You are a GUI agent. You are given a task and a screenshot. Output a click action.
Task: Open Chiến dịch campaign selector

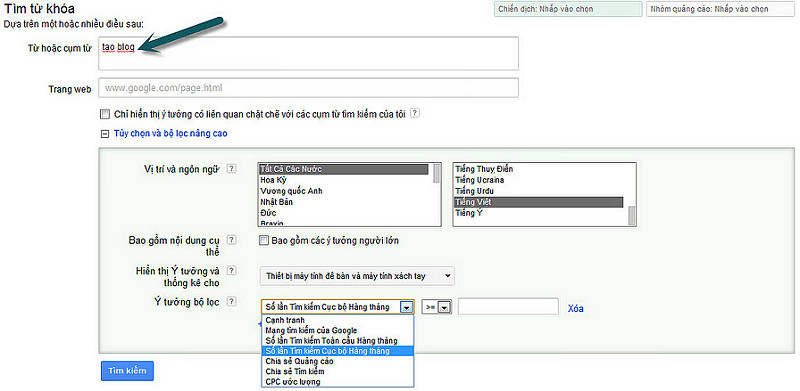click(x=568, y=9)
